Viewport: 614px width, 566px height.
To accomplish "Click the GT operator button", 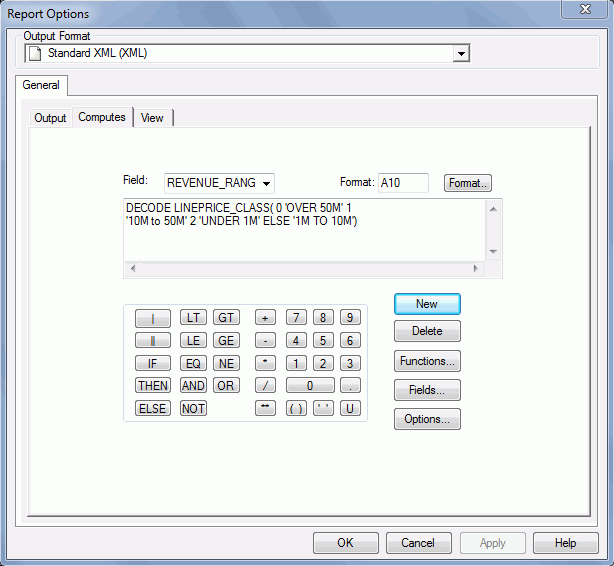I will (x=226, y=317).
